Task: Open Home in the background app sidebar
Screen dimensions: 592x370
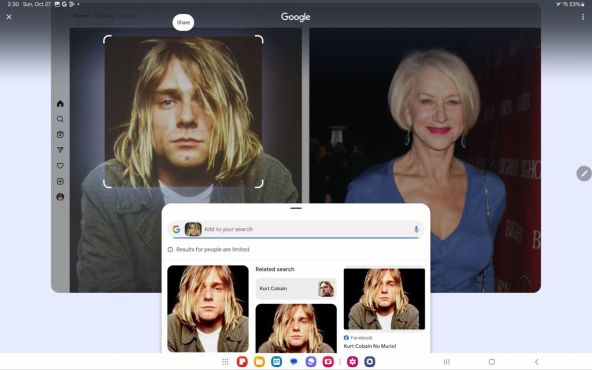Action: 60,103
